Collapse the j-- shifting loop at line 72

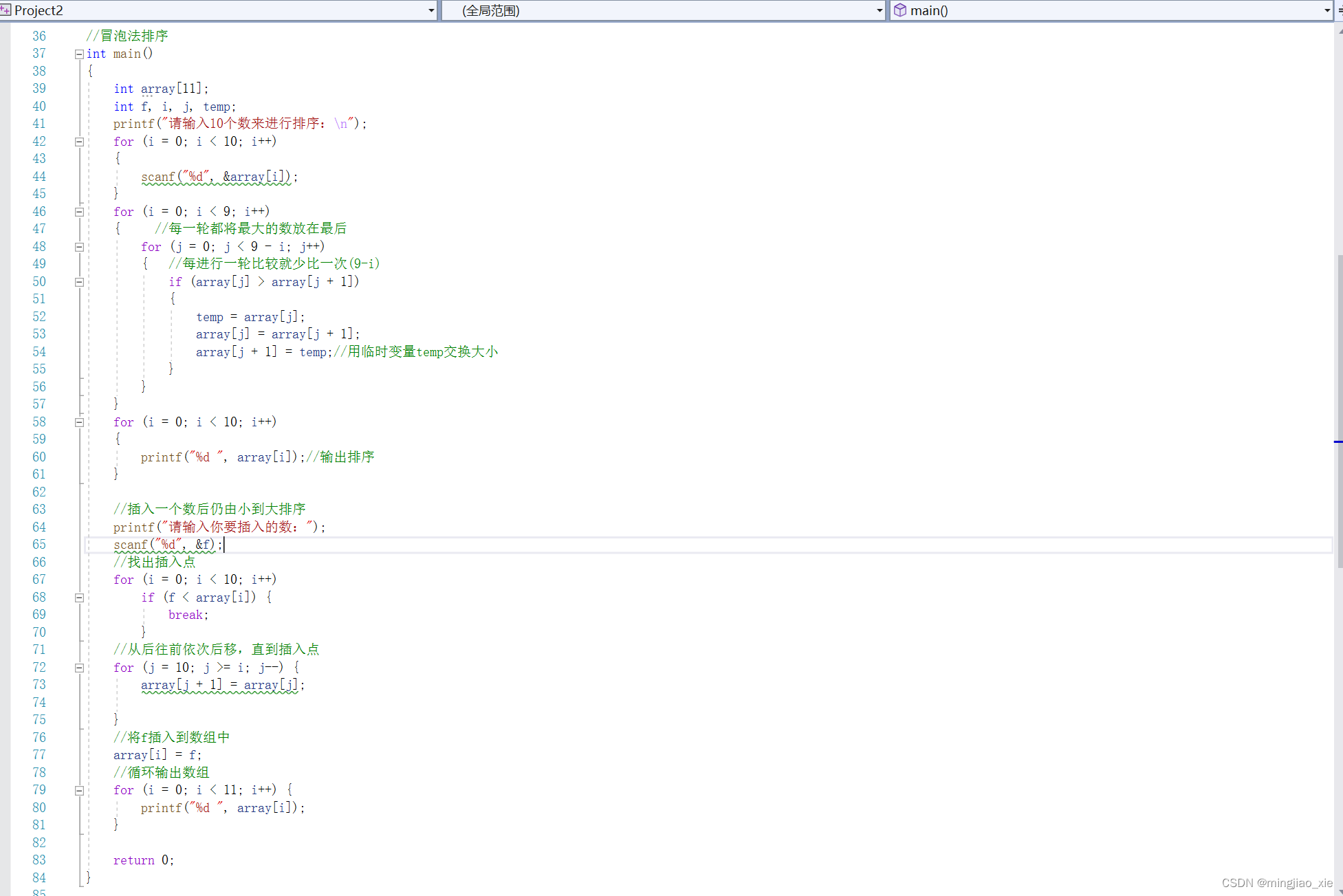tap(79, 668)
